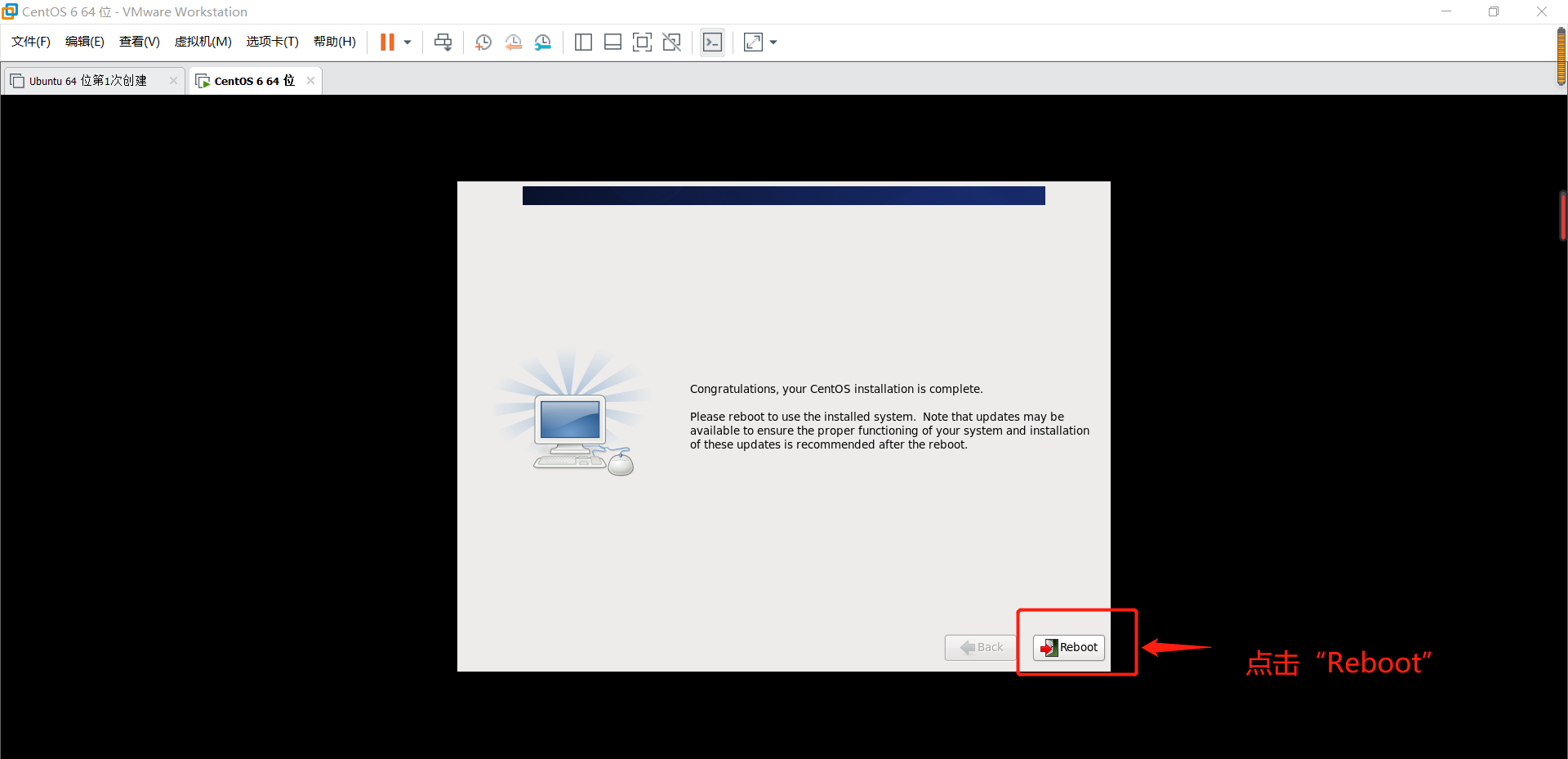Viewport: 1568px width, 759px height.
Task: Click send Ctrl+Alt+Del icon
Action: [x=443, y=42]
